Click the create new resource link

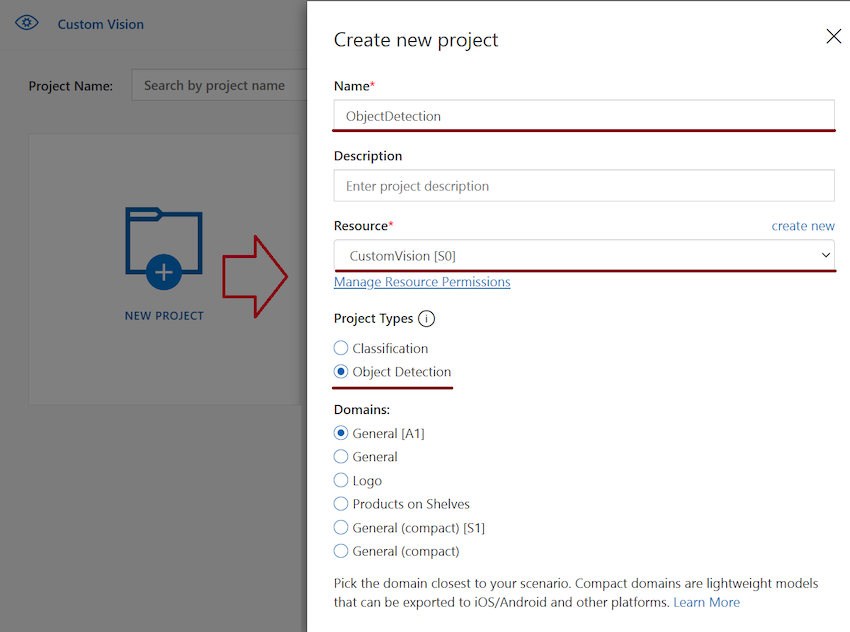[803, 226]
